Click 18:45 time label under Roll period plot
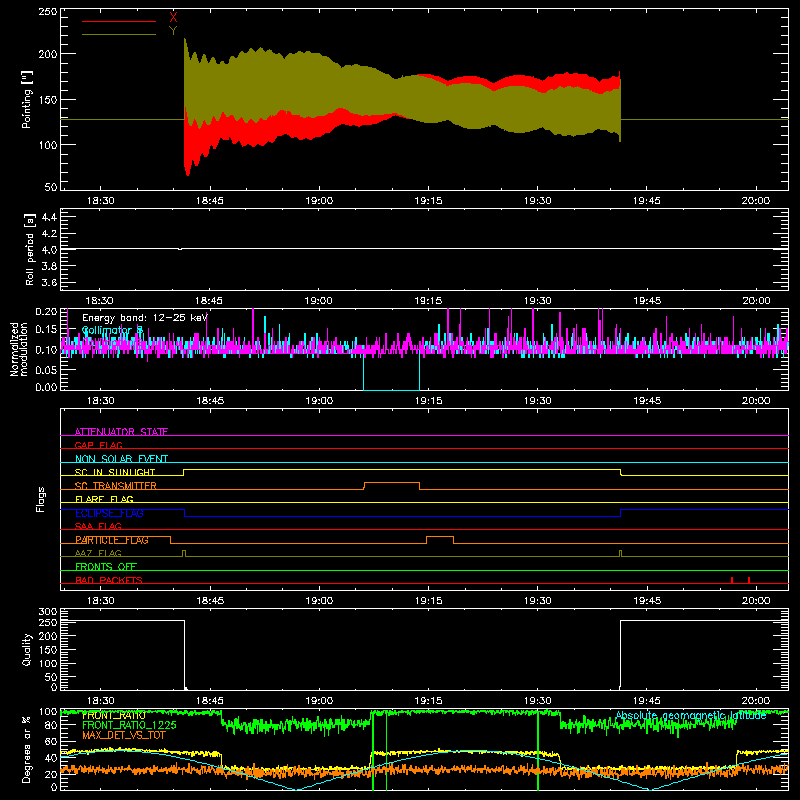The height and width of the screenshot is (800, 800). 210,301
